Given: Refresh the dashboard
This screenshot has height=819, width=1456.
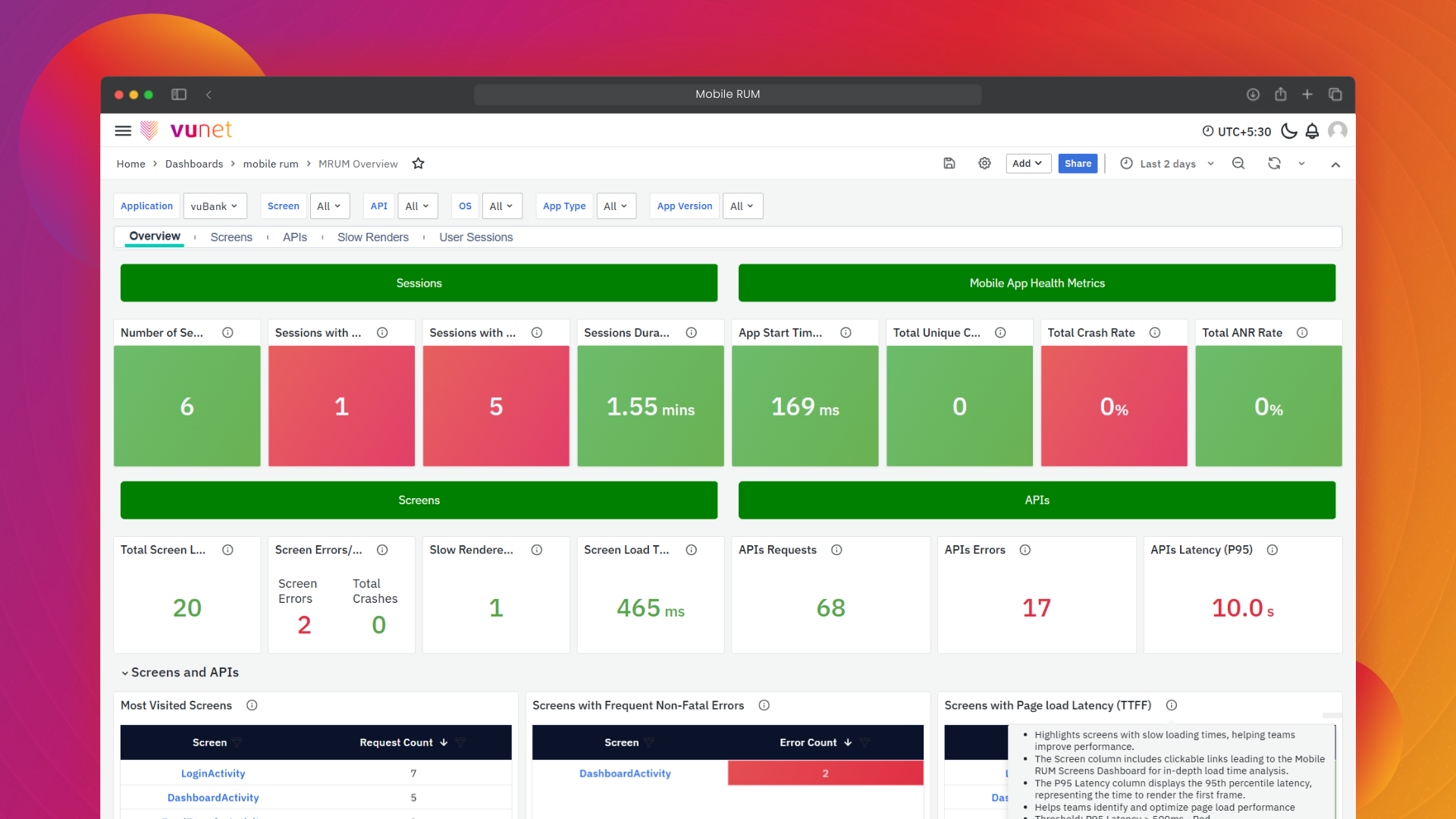Looking at the screenshot, I should pos(1274,164).
